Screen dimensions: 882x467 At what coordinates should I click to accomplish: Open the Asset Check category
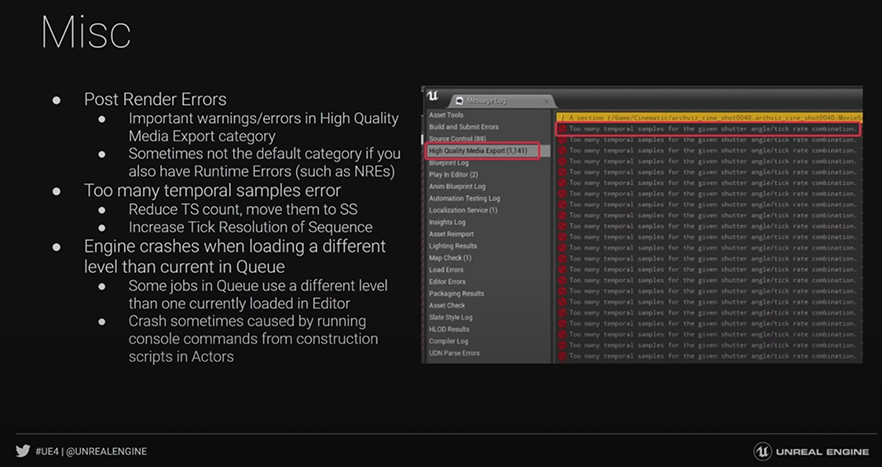[447, 306]
